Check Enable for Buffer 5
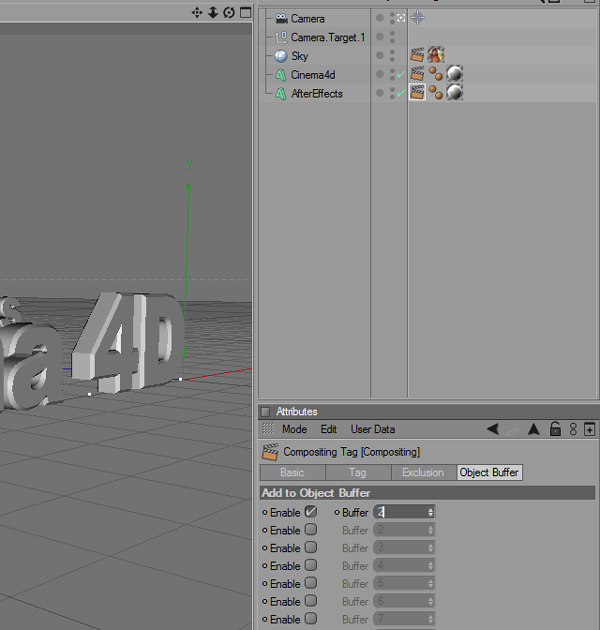600x630 pixels. 311,583
